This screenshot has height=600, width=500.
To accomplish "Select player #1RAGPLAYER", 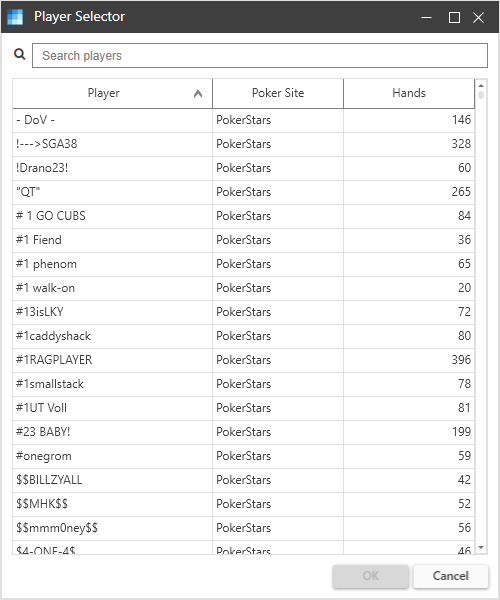I will [243, 360].
